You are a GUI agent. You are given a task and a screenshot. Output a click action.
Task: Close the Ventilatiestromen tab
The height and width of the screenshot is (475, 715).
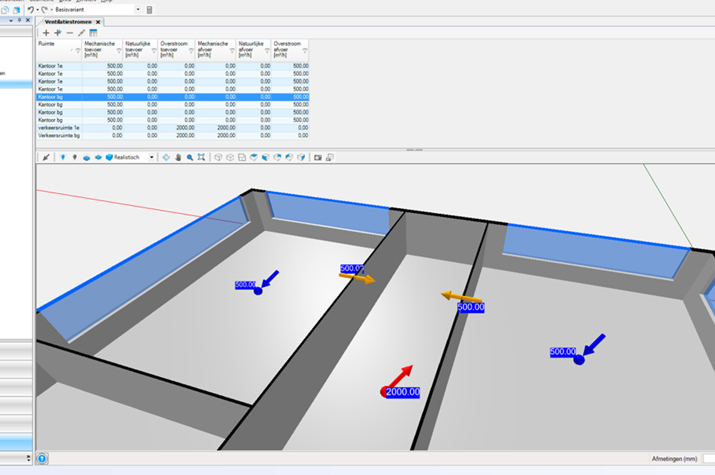[98, 21]
